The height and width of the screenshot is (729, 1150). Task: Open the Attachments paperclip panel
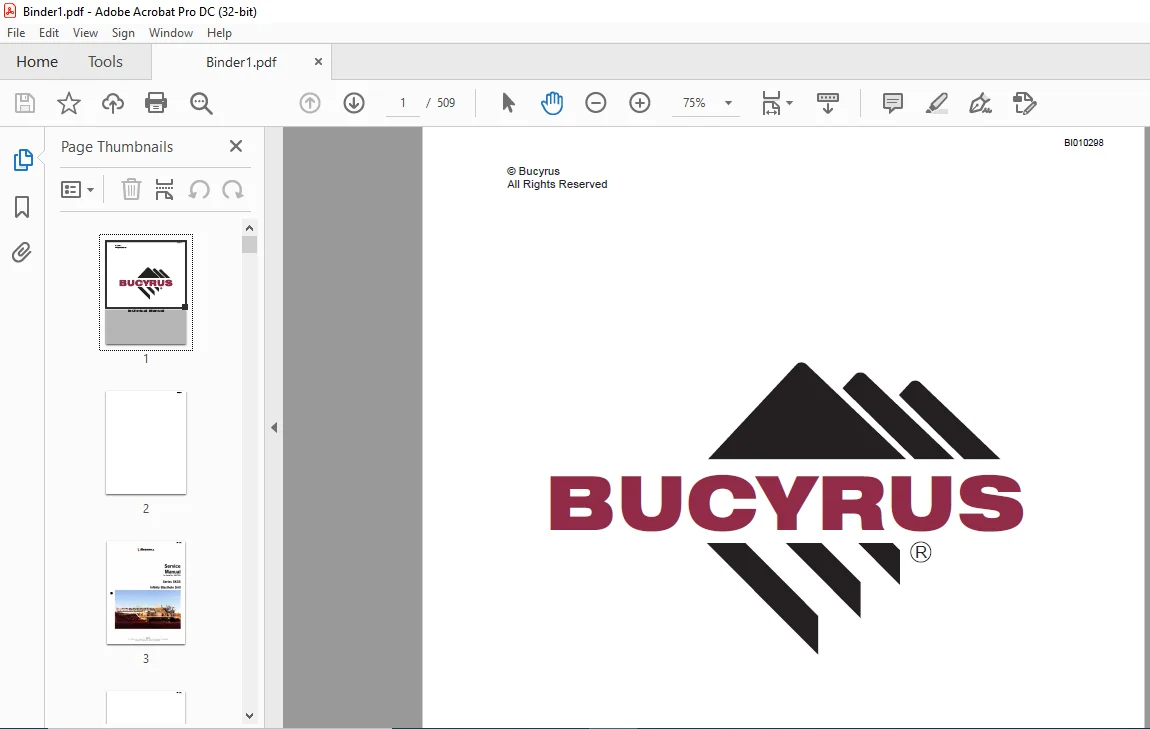coord(22,253)
